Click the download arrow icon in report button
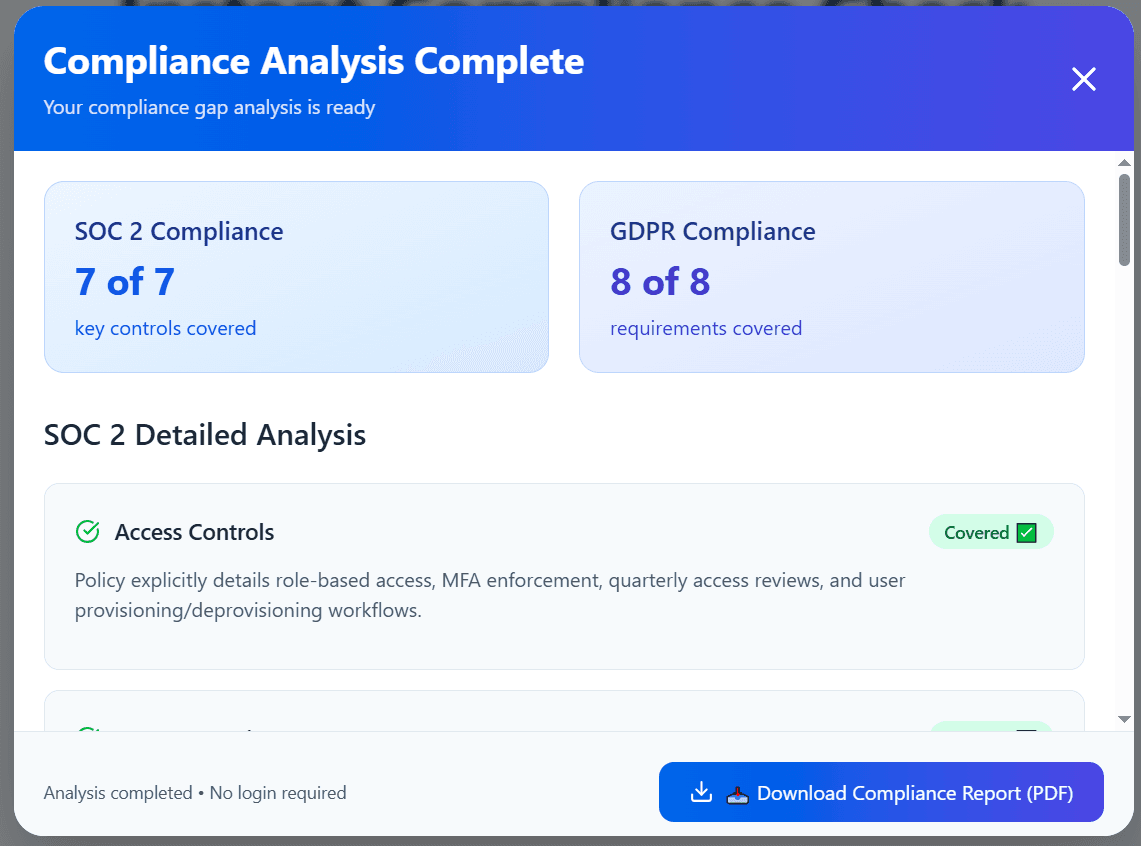The width and height of the screenshot is (1141, 846). pos(701,791)
